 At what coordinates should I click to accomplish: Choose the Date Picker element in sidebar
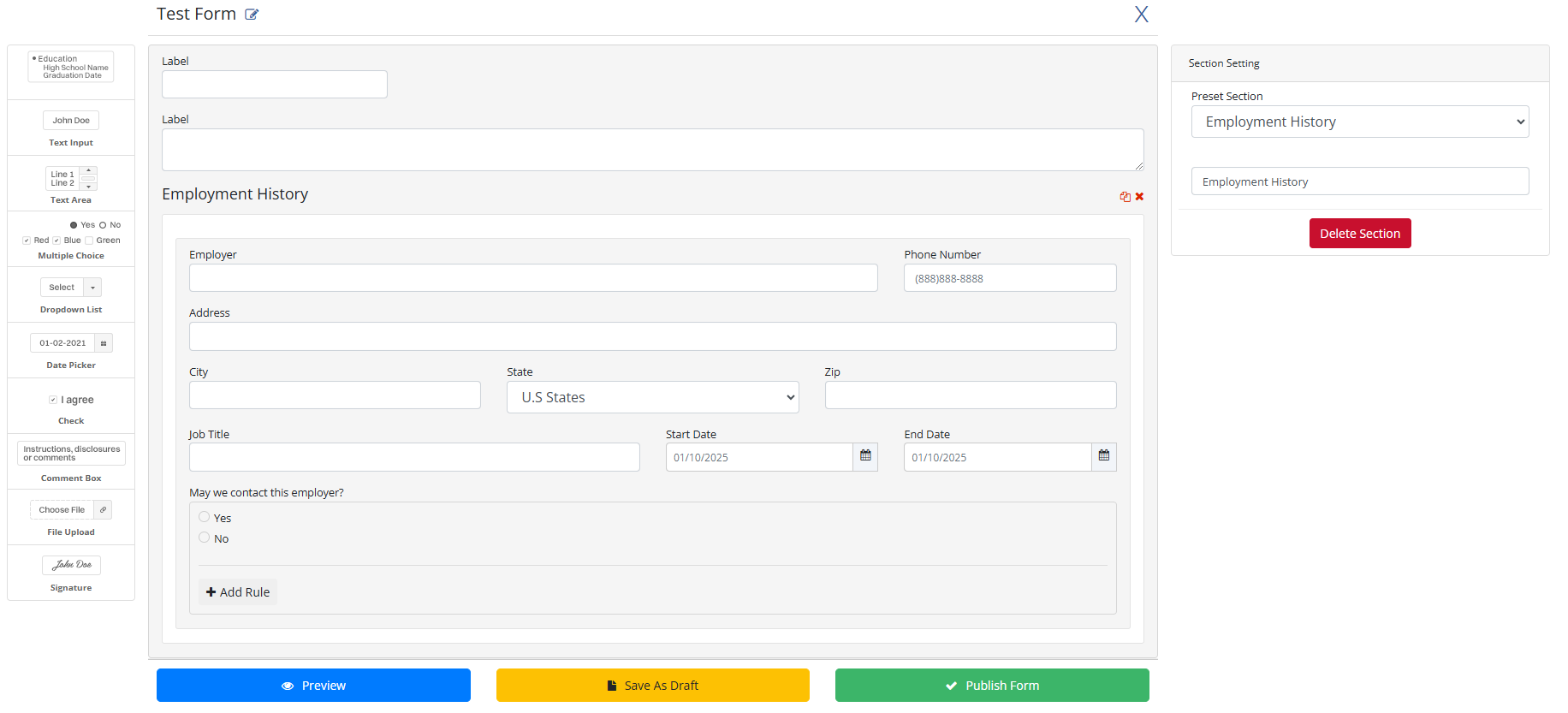click(71, 350)
